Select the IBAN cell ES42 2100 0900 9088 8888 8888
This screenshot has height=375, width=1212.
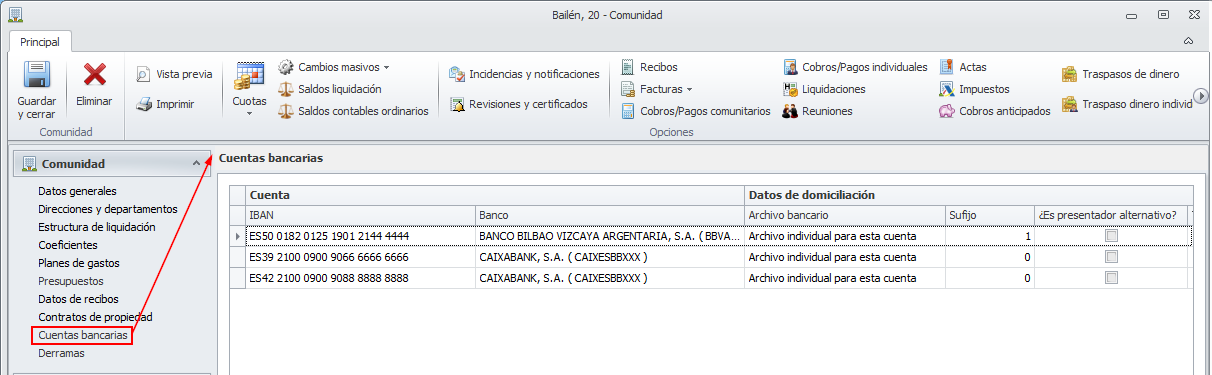360,278
